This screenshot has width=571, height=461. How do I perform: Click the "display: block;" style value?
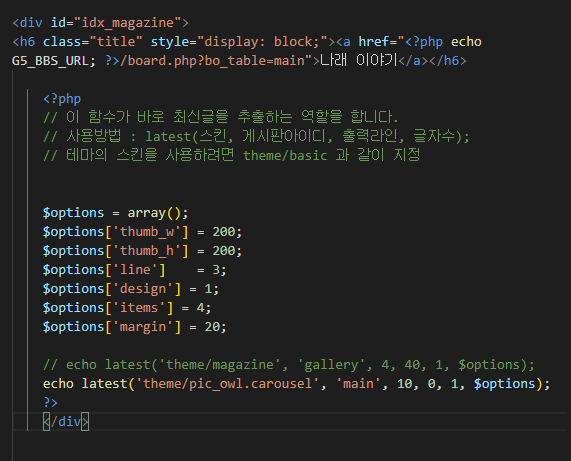pyautogui.click(x=262, y=42)
